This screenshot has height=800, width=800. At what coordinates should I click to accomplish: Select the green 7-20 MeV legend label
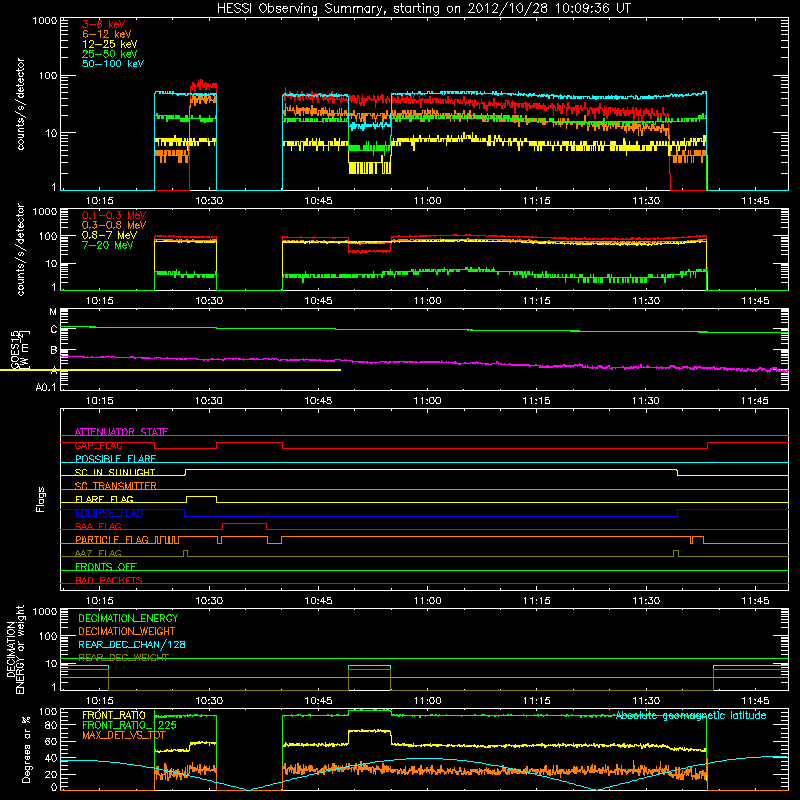click(x=108, y=245)
